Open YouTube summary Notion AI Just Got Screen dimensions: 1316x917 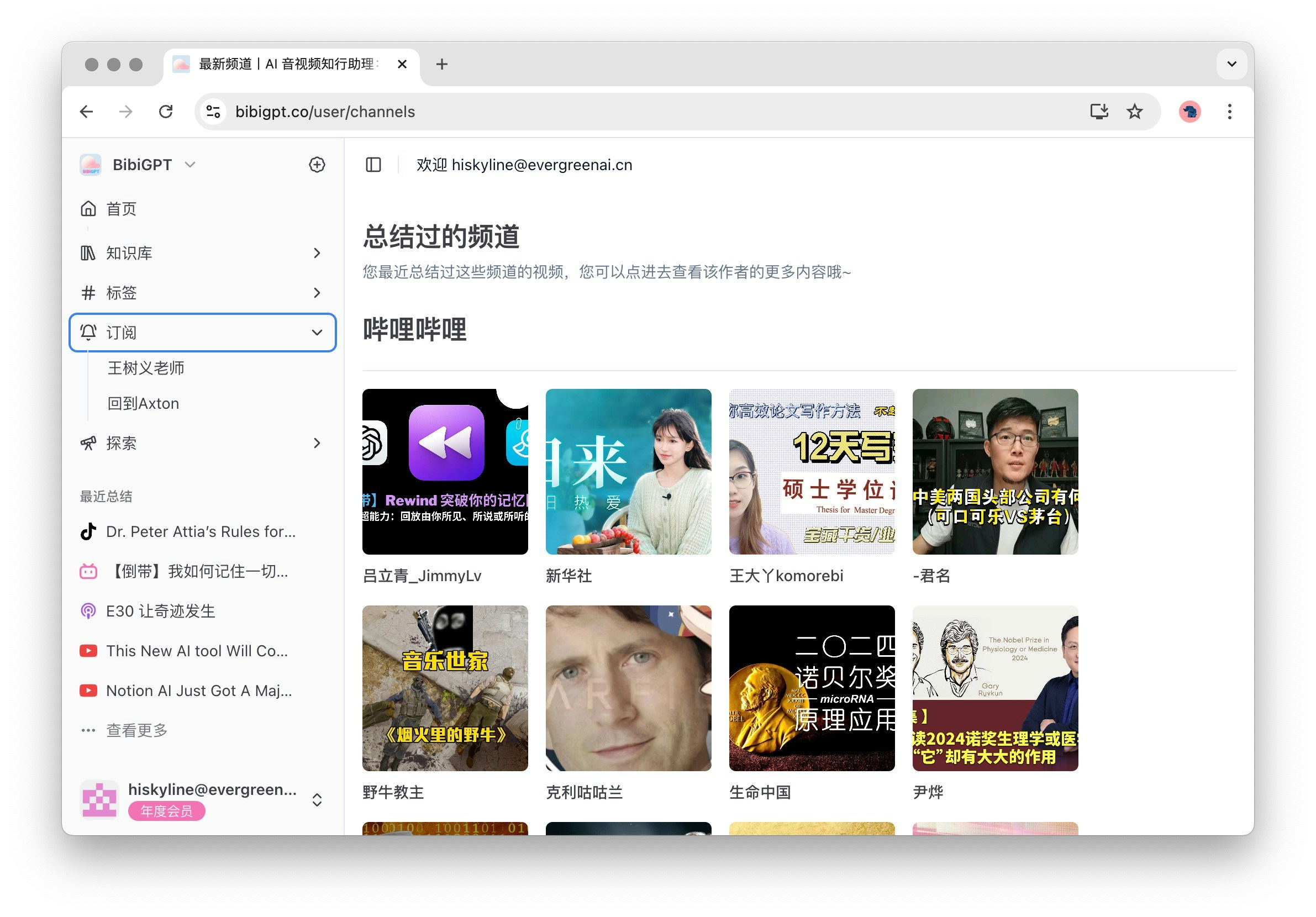point(198,691)
